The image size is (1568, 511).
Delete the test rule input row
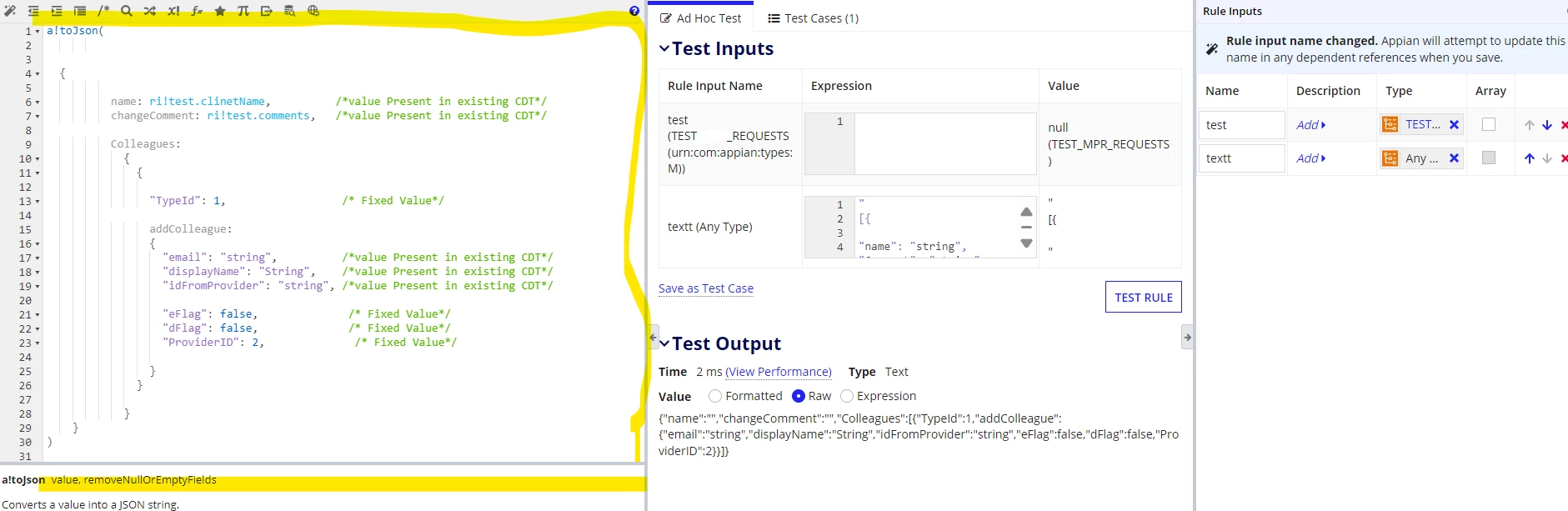1564,125
